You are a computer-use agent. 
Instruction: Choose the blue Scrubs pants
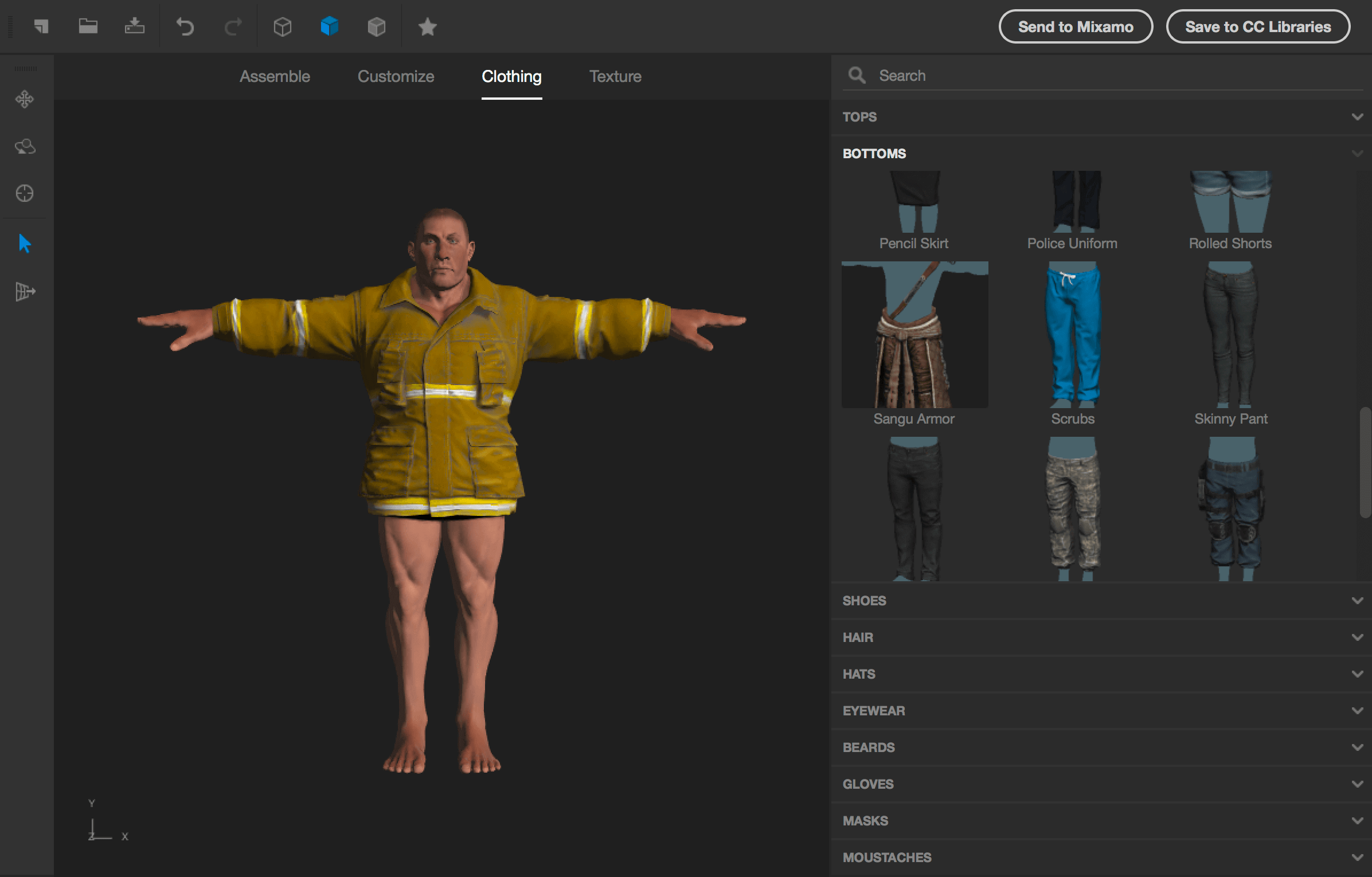click(x=1073, y=335)
